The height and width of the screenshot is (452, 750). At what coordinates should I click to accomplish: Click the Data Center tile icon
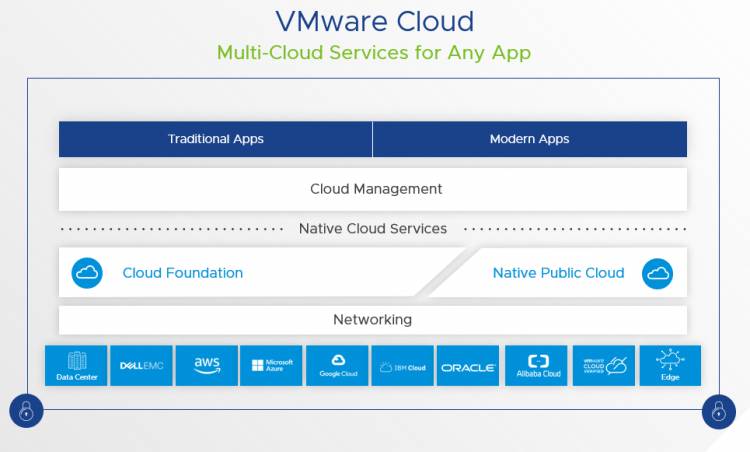77,366
